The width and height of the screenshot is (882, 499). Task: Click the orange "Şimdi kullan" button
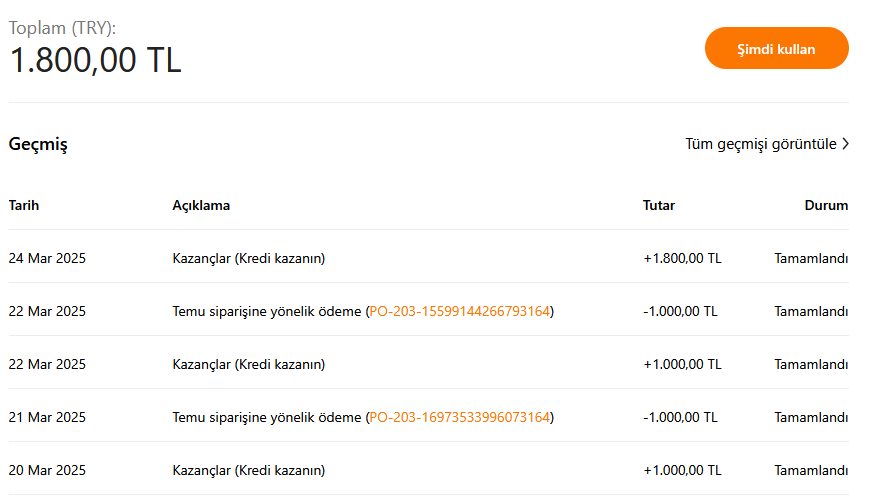coord(776,48)
